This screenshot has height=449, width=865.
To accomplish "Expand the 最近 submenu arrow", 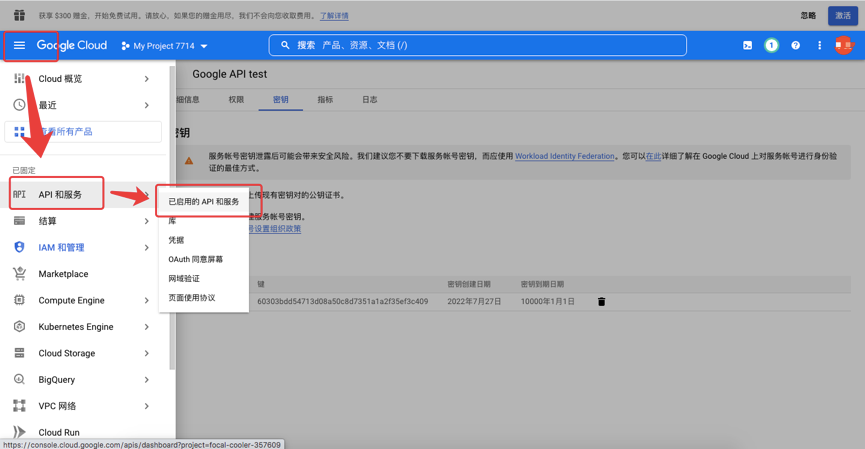I will [x=147, y=105].
